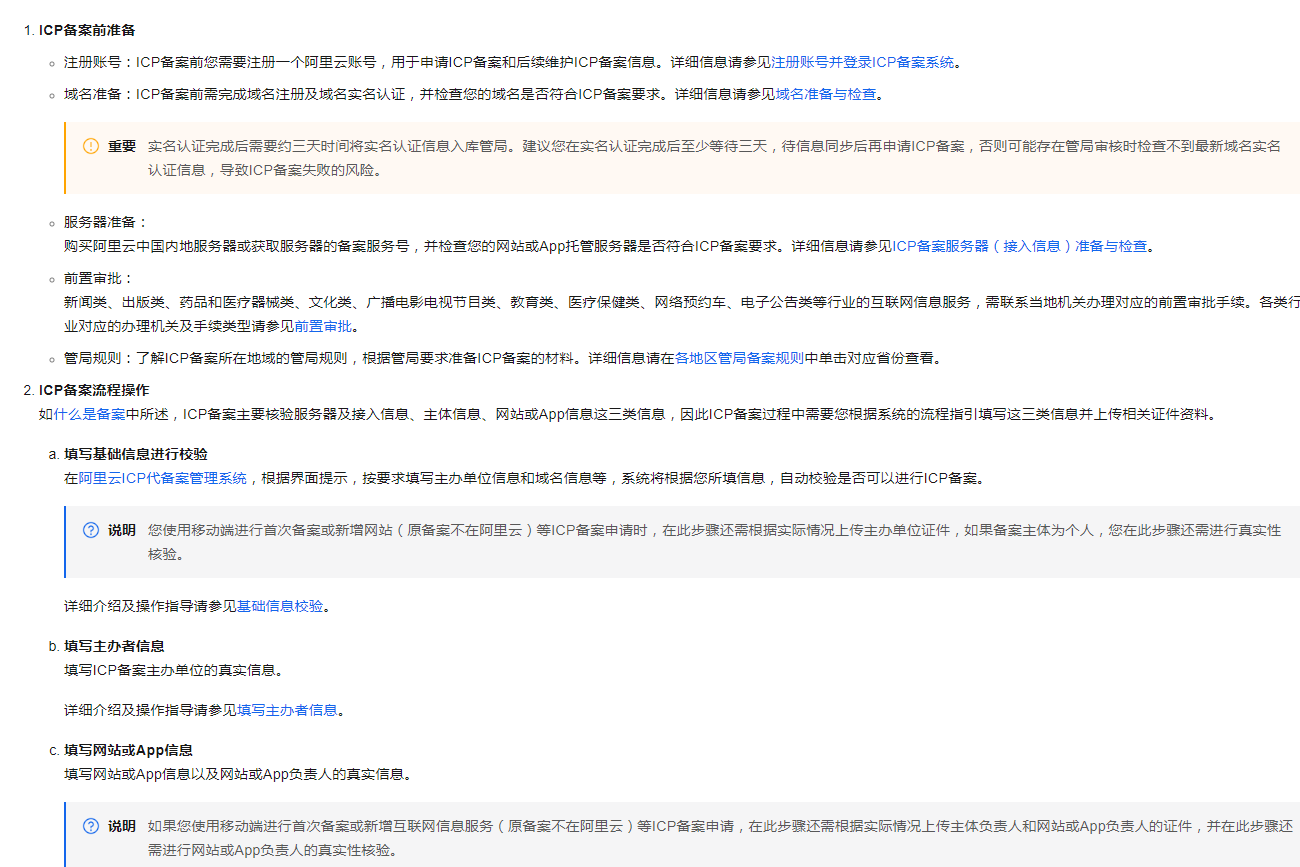Viewport: 1300px width, 867px height.
Task: Open the 各地区管局备案规则 link
Action: click(739, 358)
